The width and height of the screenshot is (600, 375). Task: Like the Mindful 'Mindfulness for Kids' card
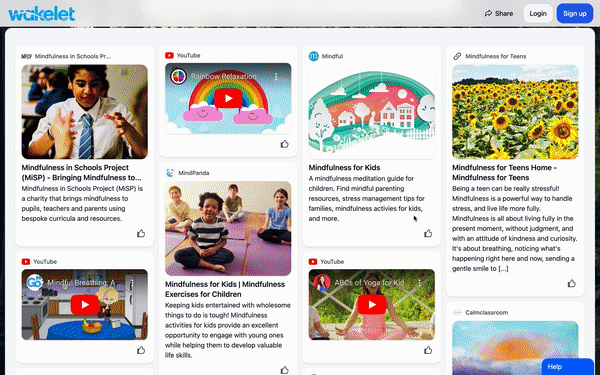pyautogui.click(x=428, y=233)
